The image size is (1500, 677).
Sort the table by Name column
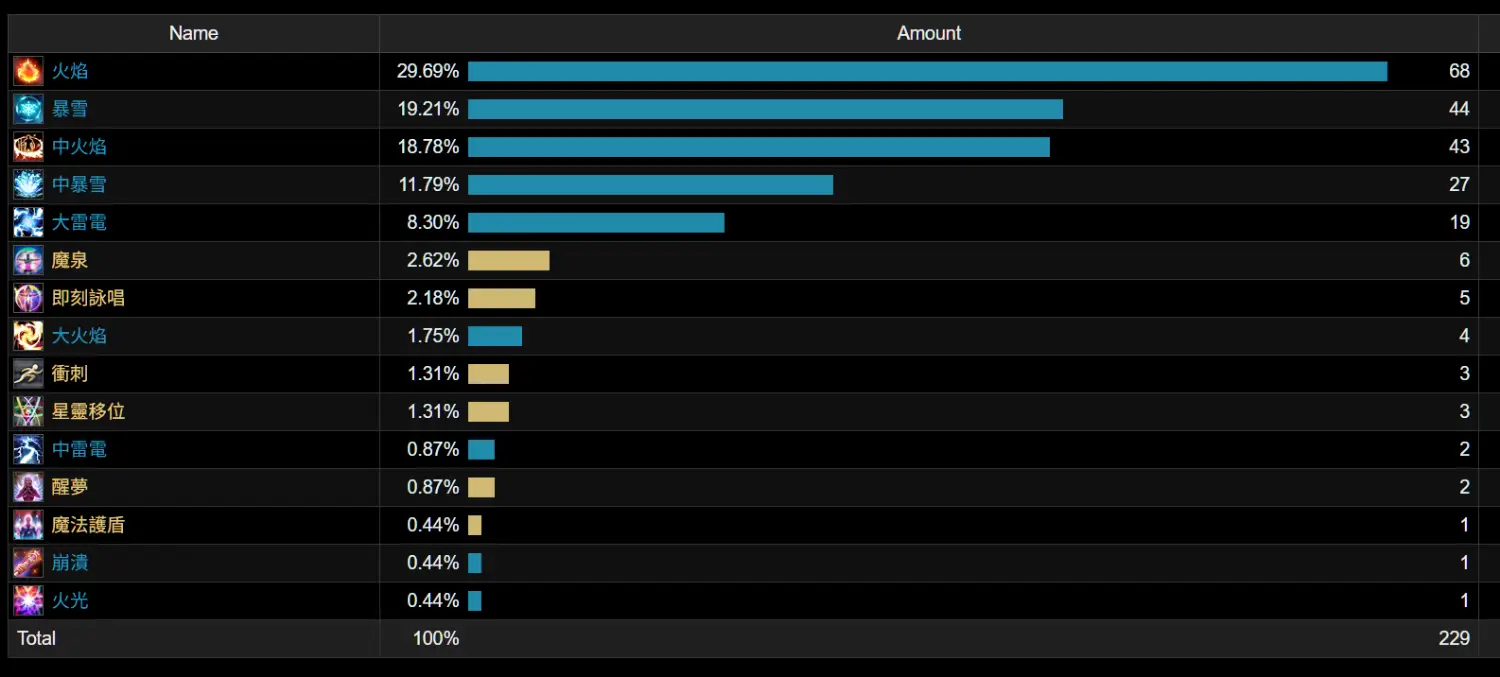click(193, 33)
